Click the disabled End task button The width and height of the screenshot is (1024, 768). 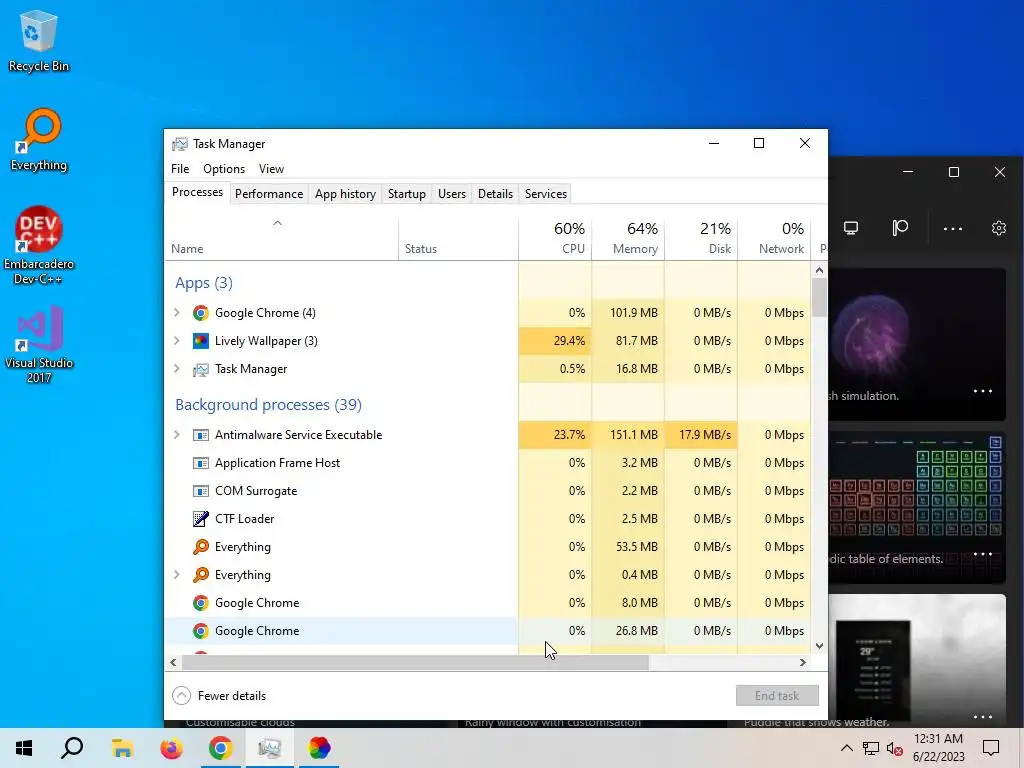tap(777, 696)
